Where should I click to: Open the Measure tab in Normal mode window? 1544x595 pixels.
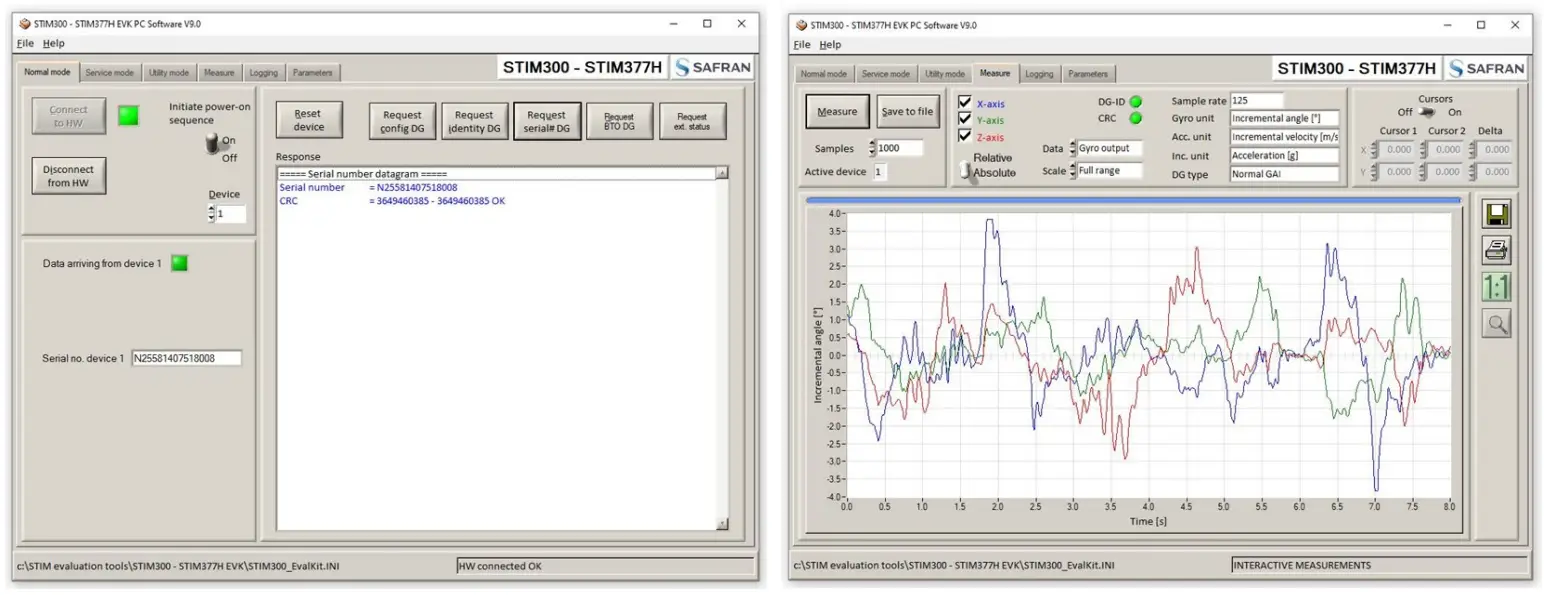pyautogui.click(x=219, y=73)
